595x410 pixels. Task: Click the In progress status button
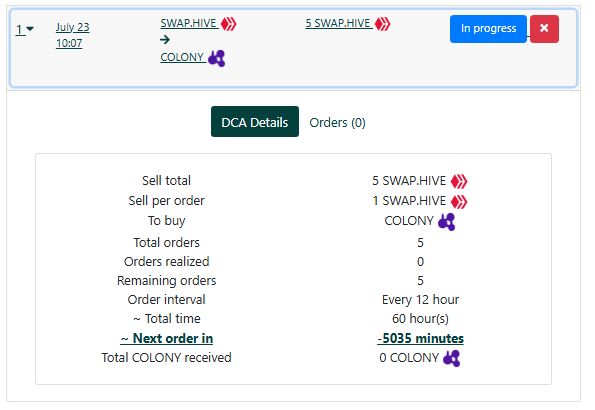coord(488,28)
